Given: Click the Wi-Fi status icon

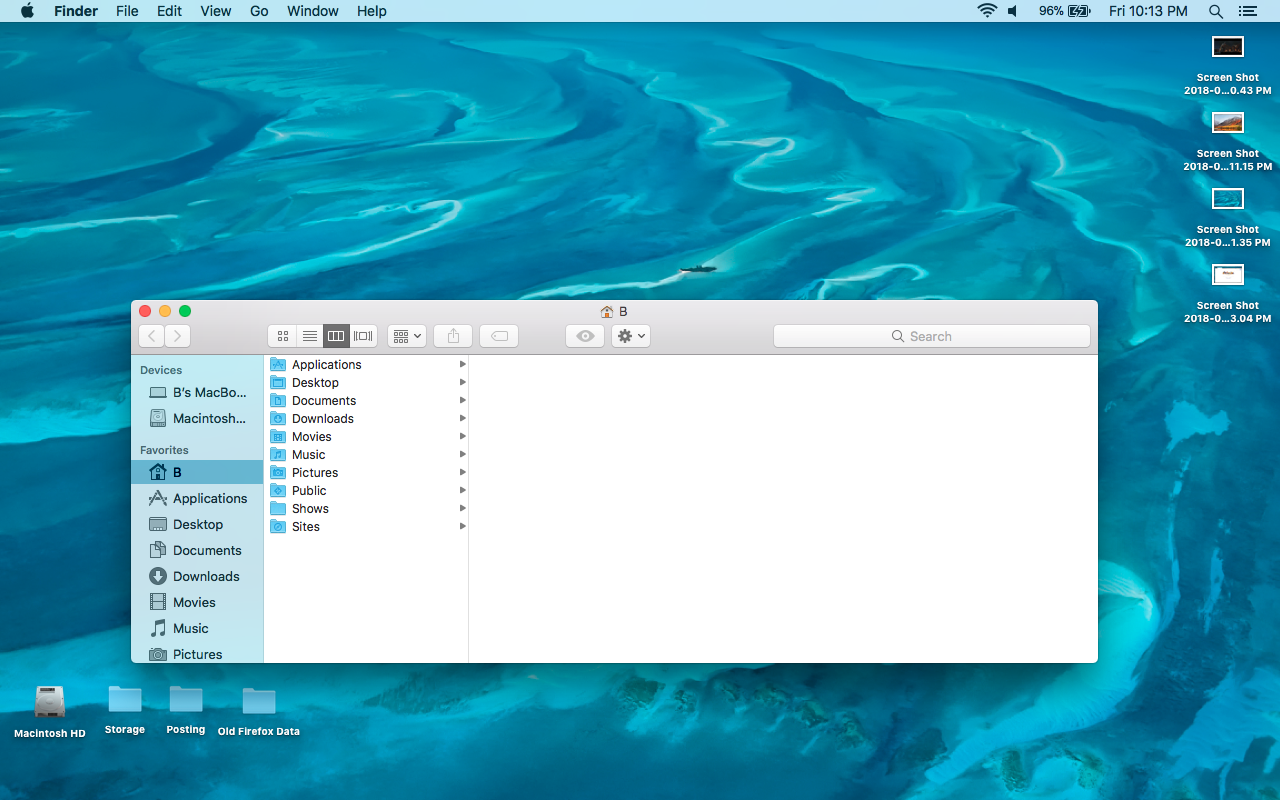Looking at the screenshot, I should coord(987,11).
